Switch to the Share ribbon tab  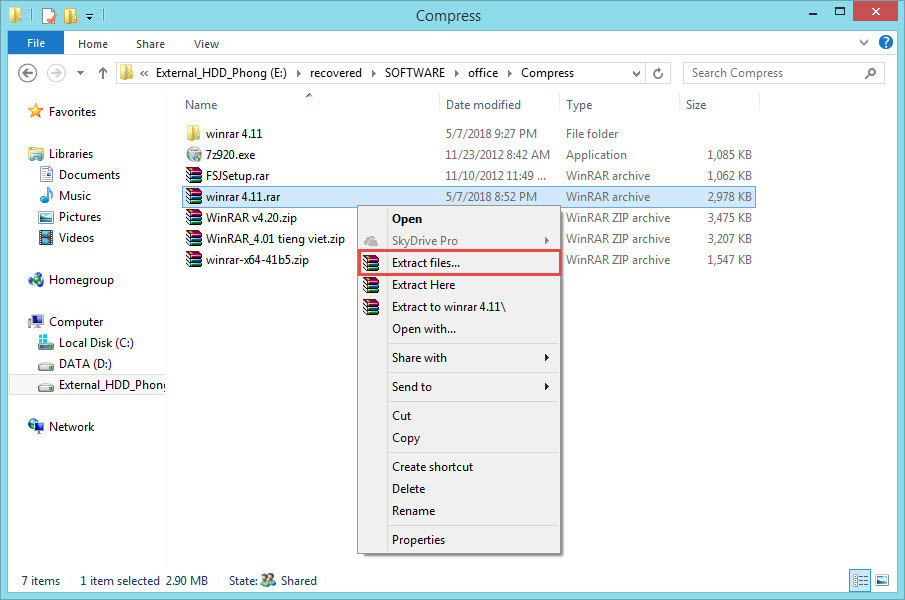pyautogui.click(x=150, y=44)
